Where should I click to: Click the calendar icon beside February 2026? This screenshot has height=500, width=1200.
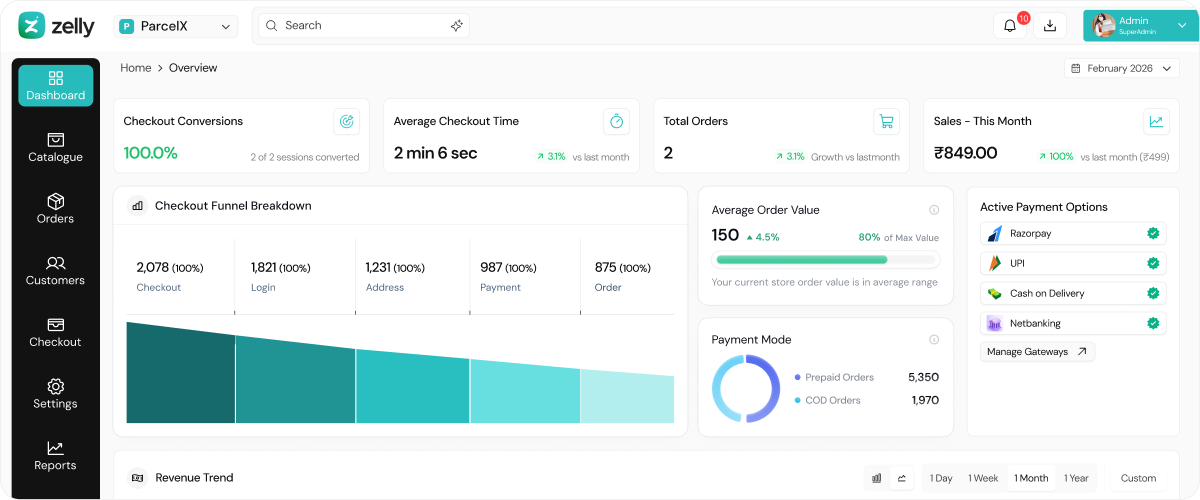click(x=1076, y=68)
